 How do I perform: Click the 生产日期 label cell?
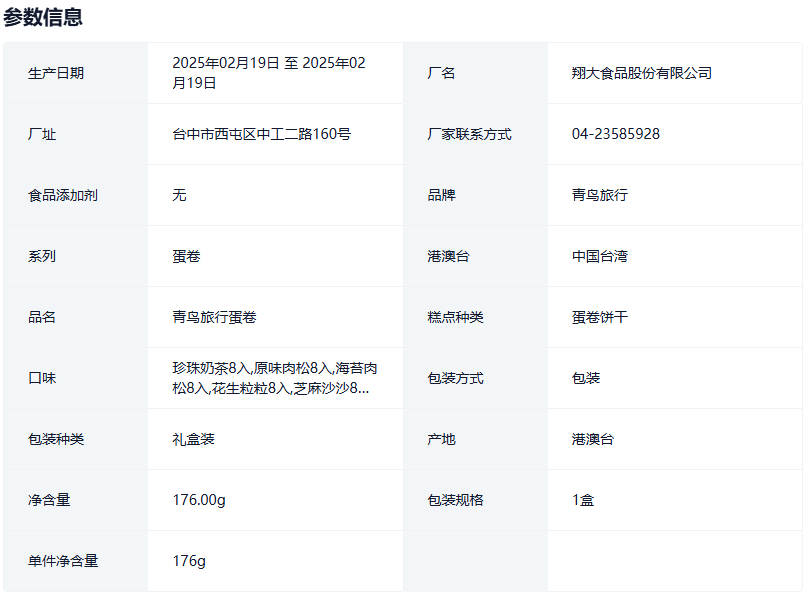click(x=56, y=73)
